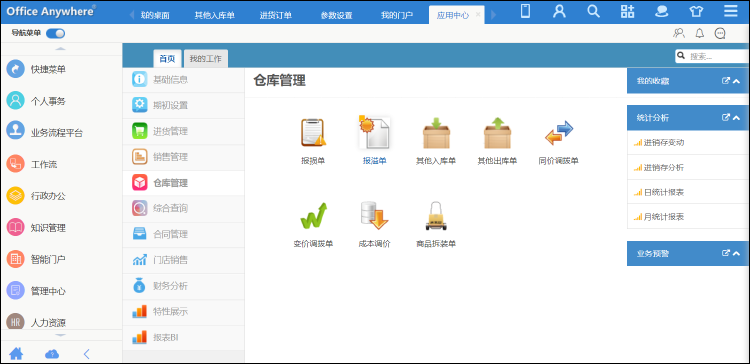Click the notification bell icon
750x364 pixels.
pyautogui.click(x=699, y=33)
